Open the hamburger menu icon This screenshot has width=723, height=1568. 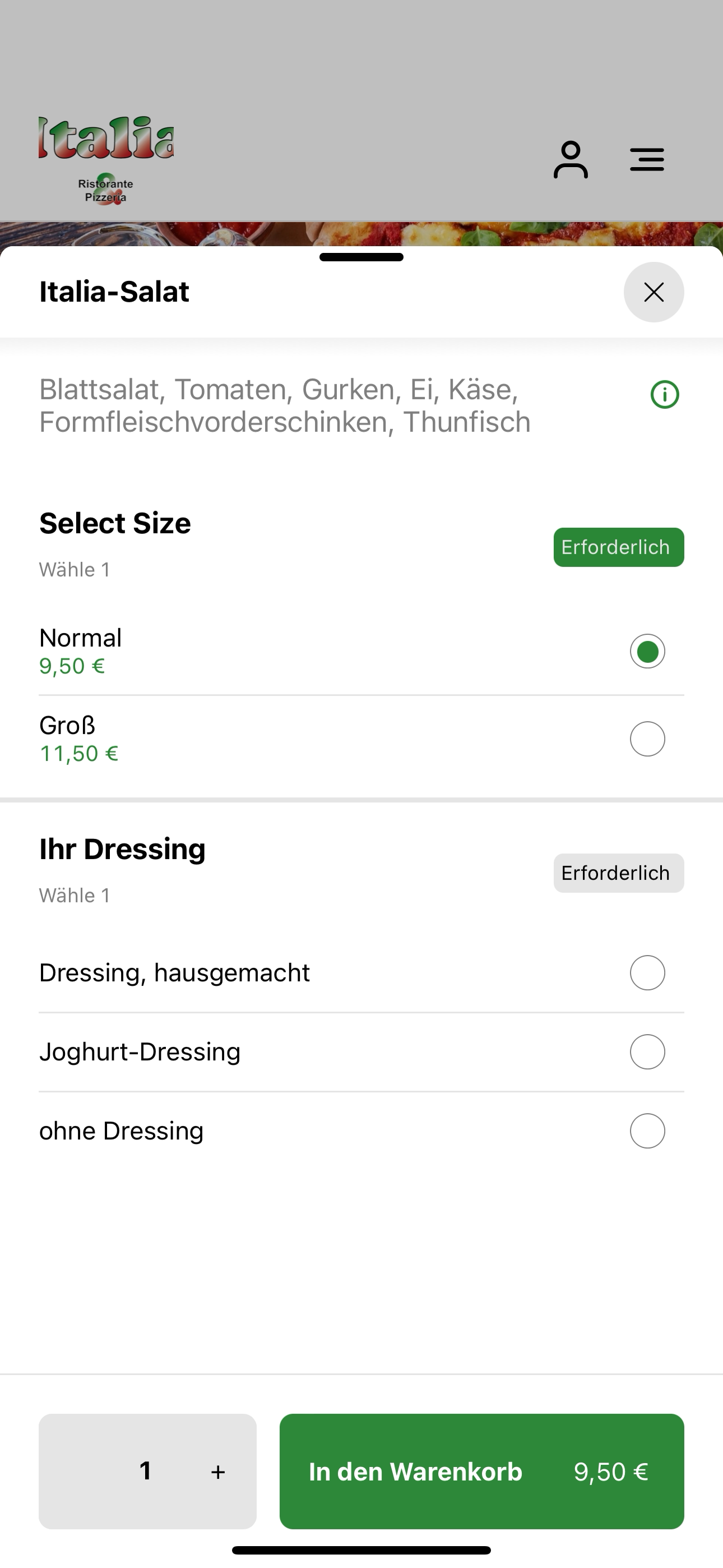646,159
